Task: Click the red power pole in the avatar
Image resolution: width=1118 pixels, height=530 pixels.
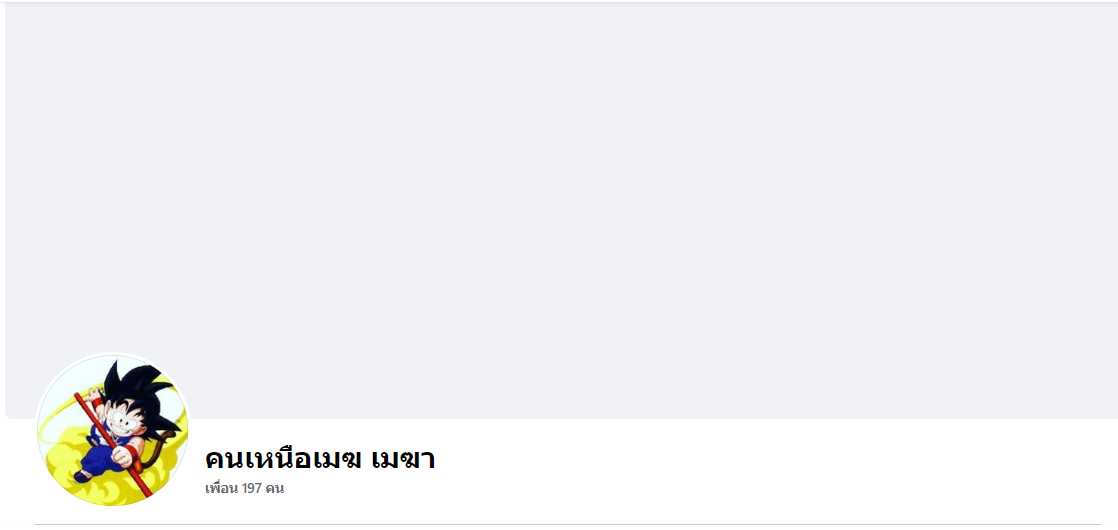Action: coord(113,444)
